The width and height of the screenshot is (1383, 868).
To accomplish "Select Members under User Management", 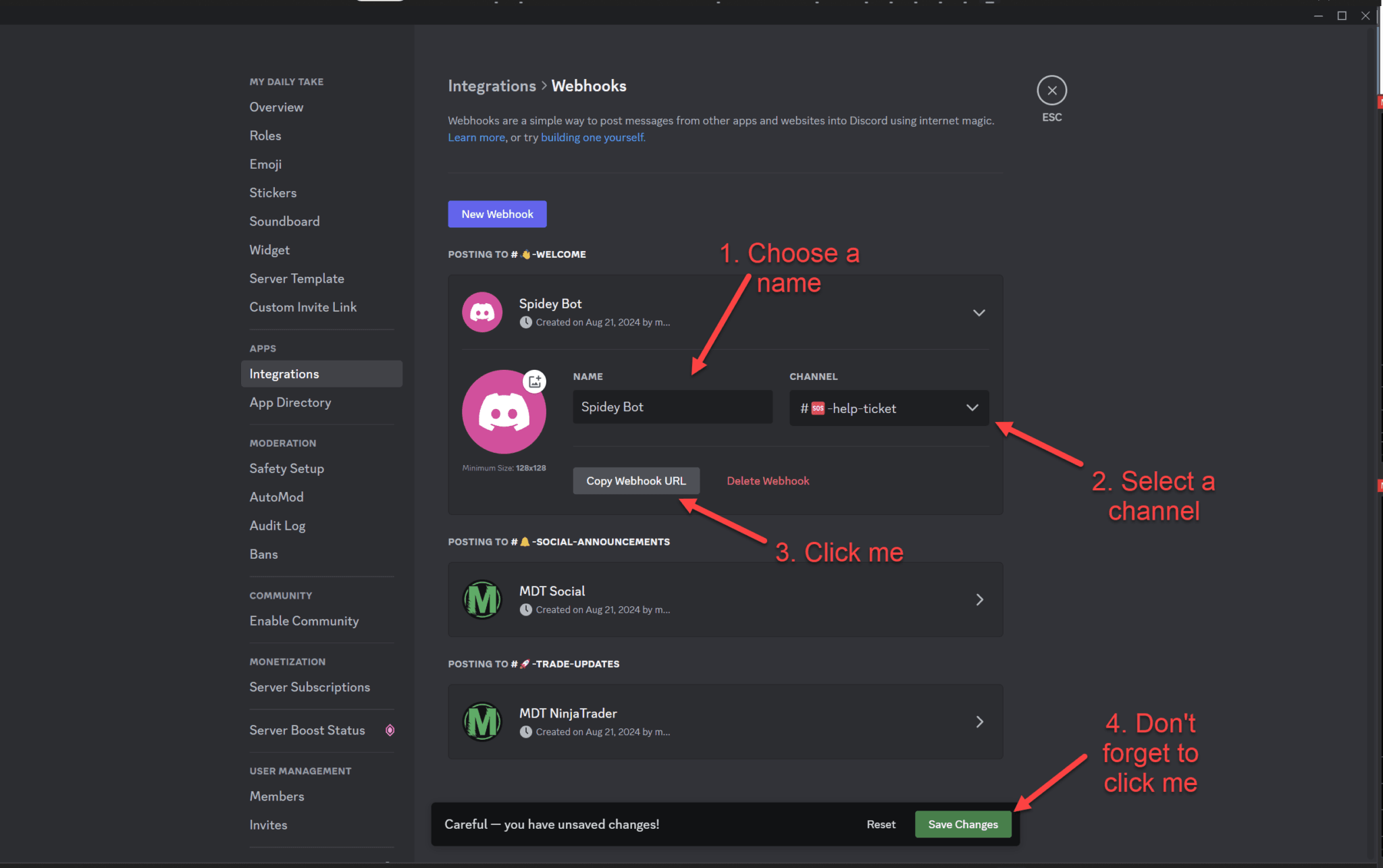I will pyautogui.click(x=276, y=796).
